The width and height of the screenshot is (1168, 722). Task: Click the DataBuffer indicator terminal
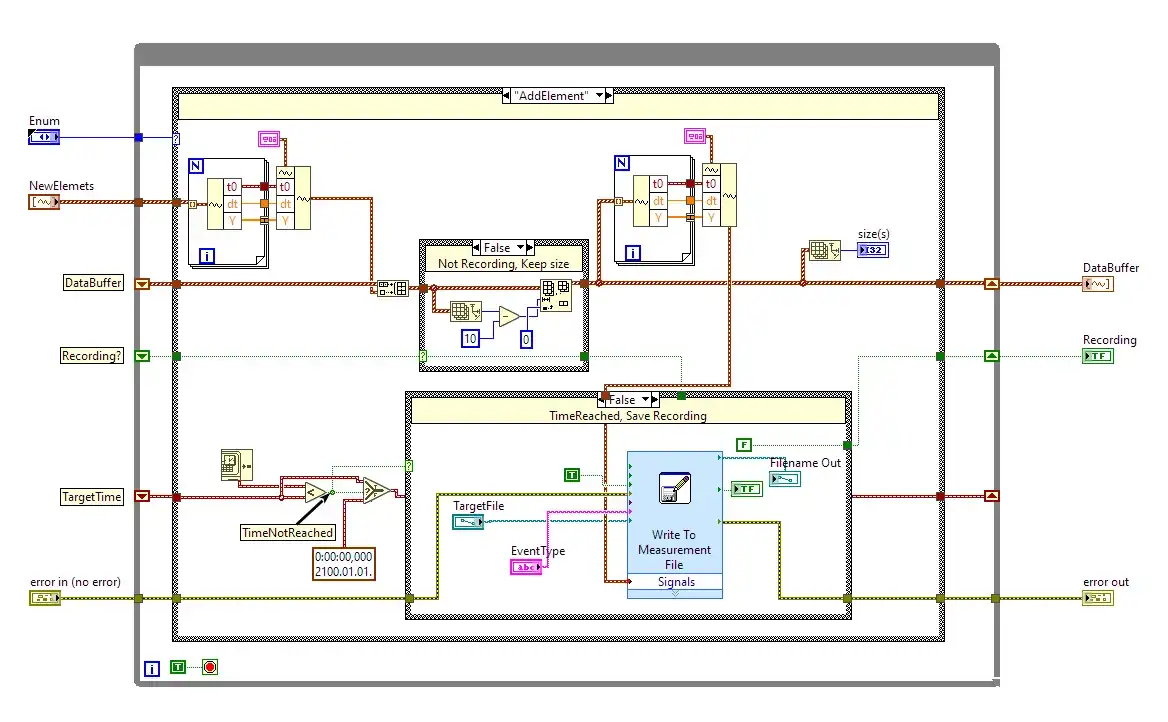[x=1098, y=284]
